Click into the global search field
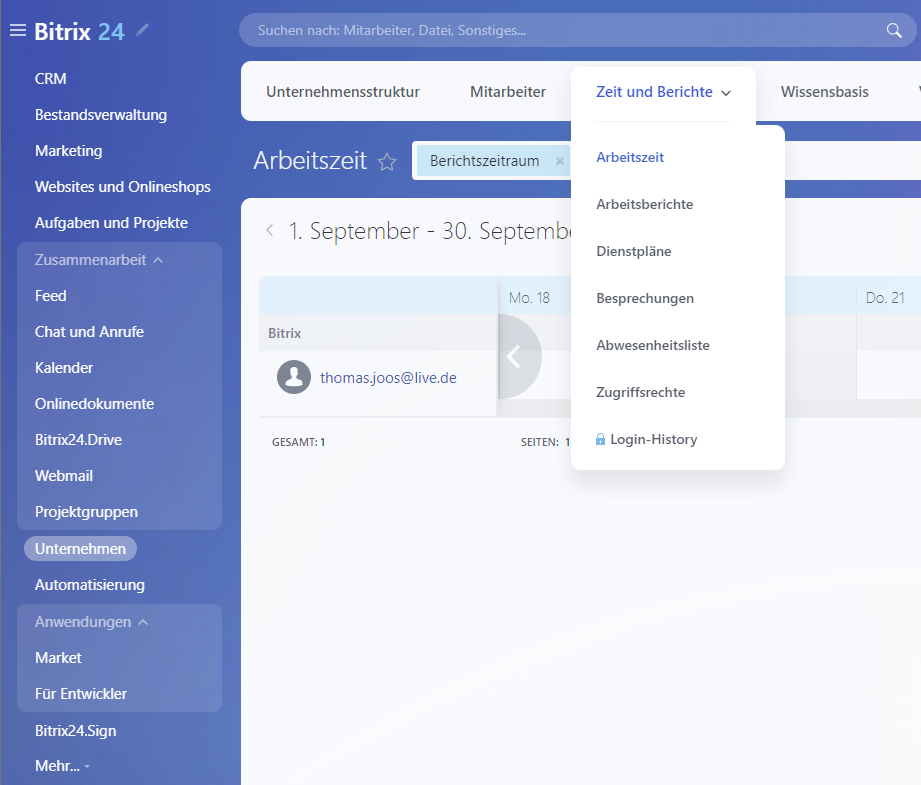 [x=560, y=31]
